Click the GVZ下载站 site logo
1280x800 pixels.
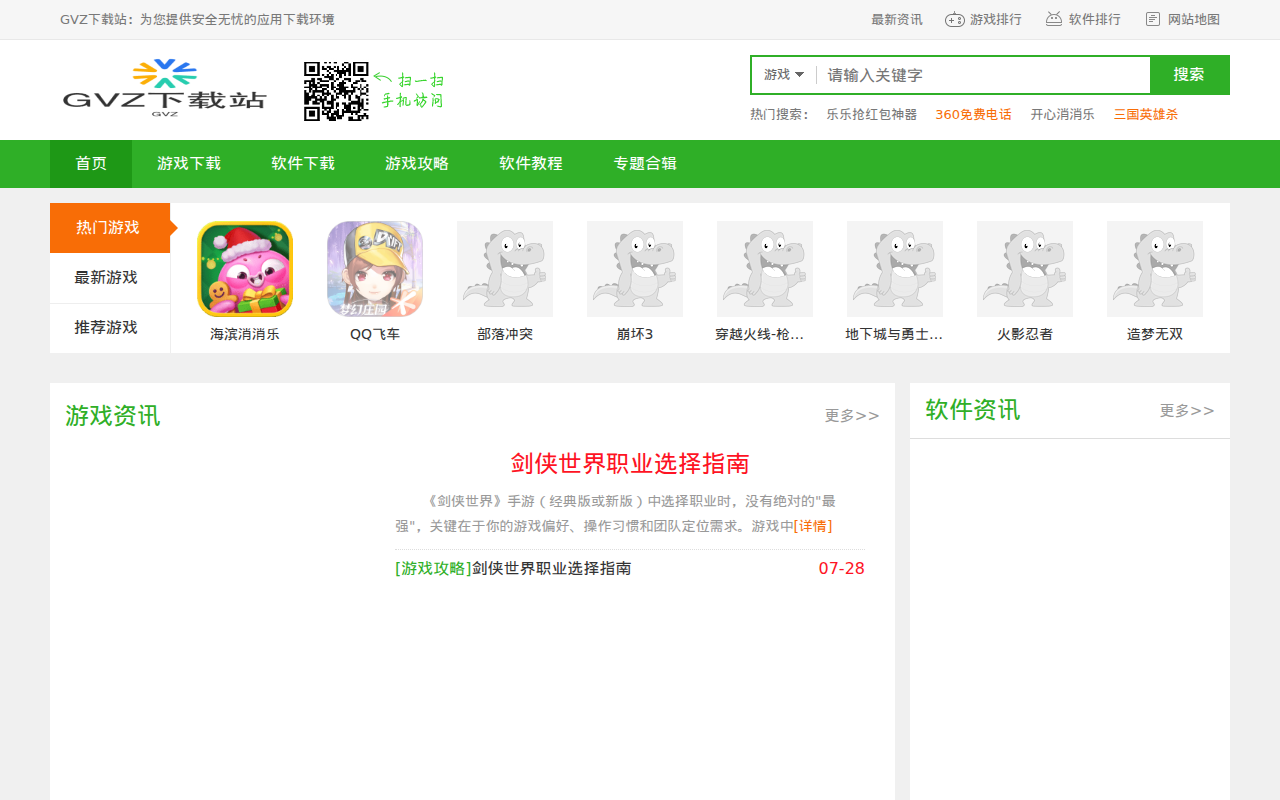click(165, 88)
